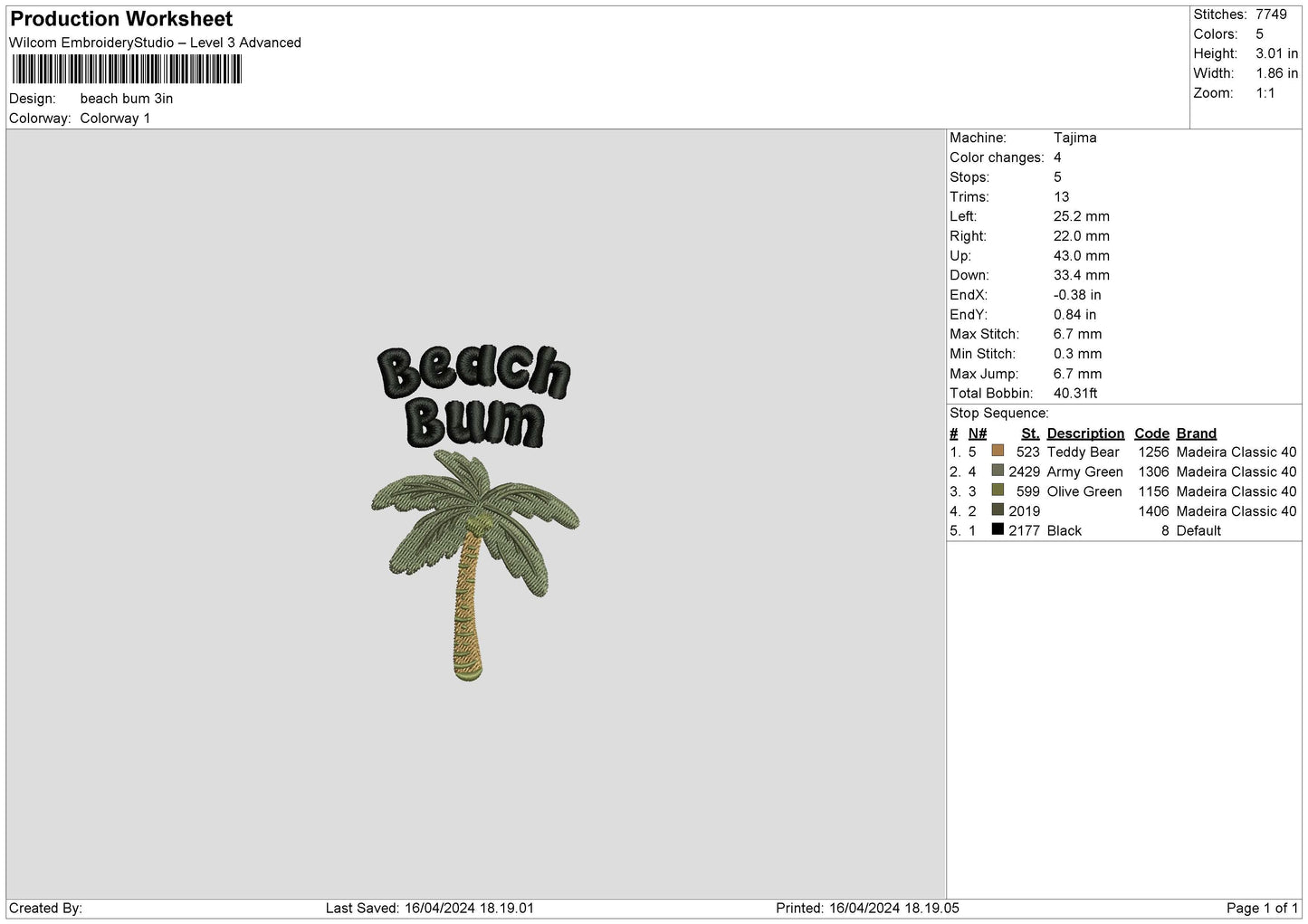Click the Description column header
Image resolution: width=1308 pixels, height=924 pixels.
pyautogui.click(x=1085, y=433)
